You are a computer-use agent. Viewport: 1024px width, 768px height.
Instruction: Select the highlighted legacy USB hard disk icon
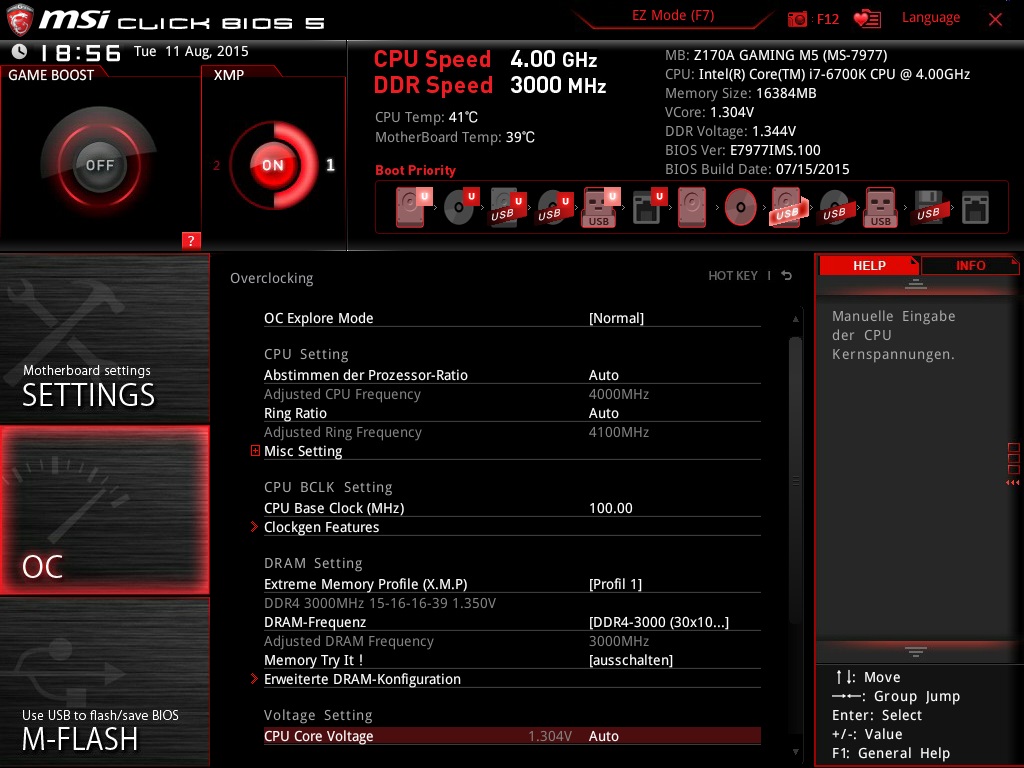pyautogui.click(x=788, y=207)
